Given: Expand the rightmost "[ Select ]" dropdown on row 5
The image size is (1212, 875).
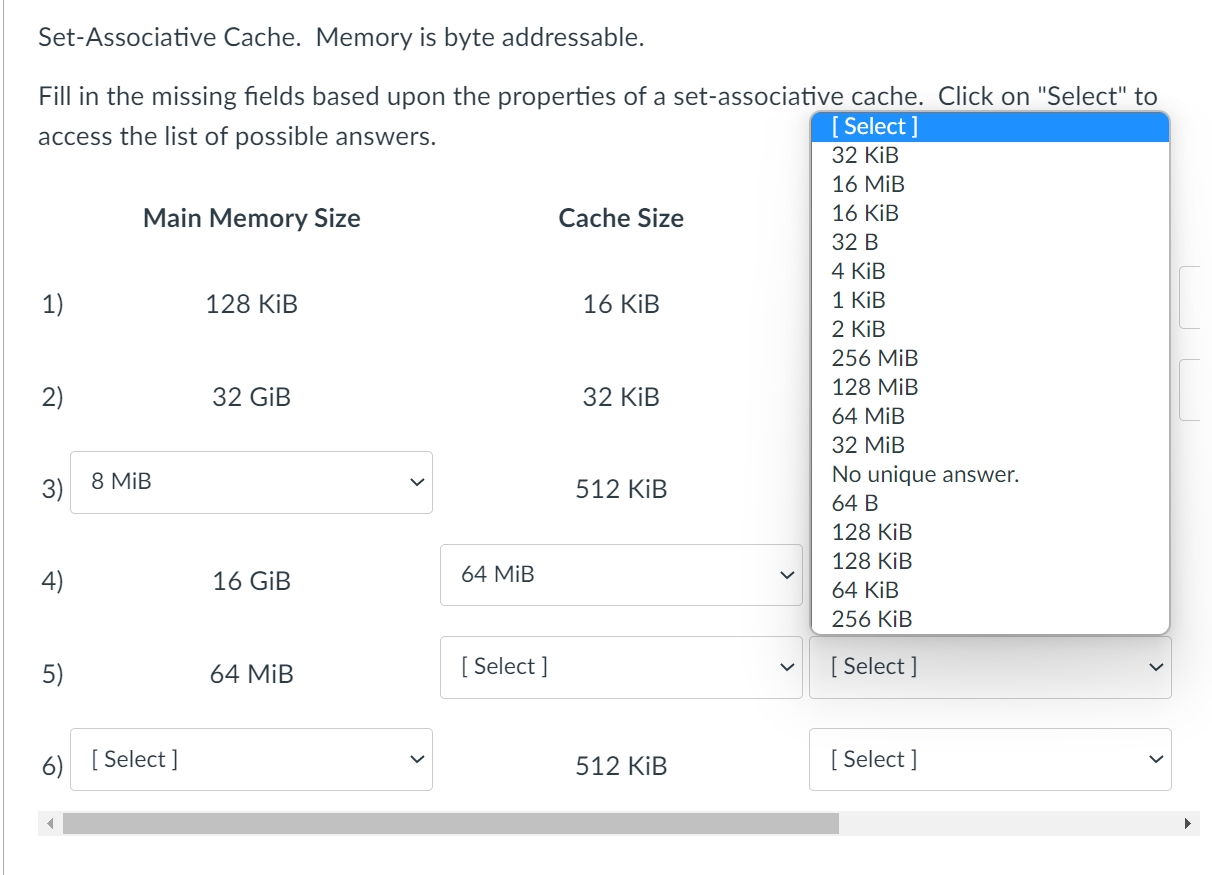Looking at the screenshot, I should pyautogui.click(x=990, y=667).
